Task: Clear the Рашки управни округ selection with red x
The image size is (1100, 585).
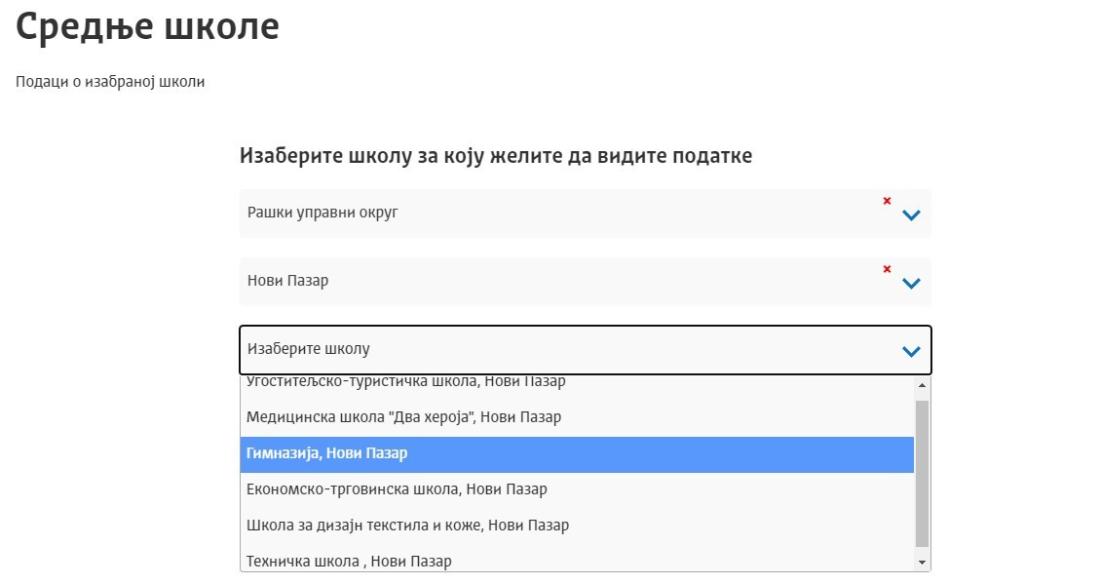Action: point(887,201)
